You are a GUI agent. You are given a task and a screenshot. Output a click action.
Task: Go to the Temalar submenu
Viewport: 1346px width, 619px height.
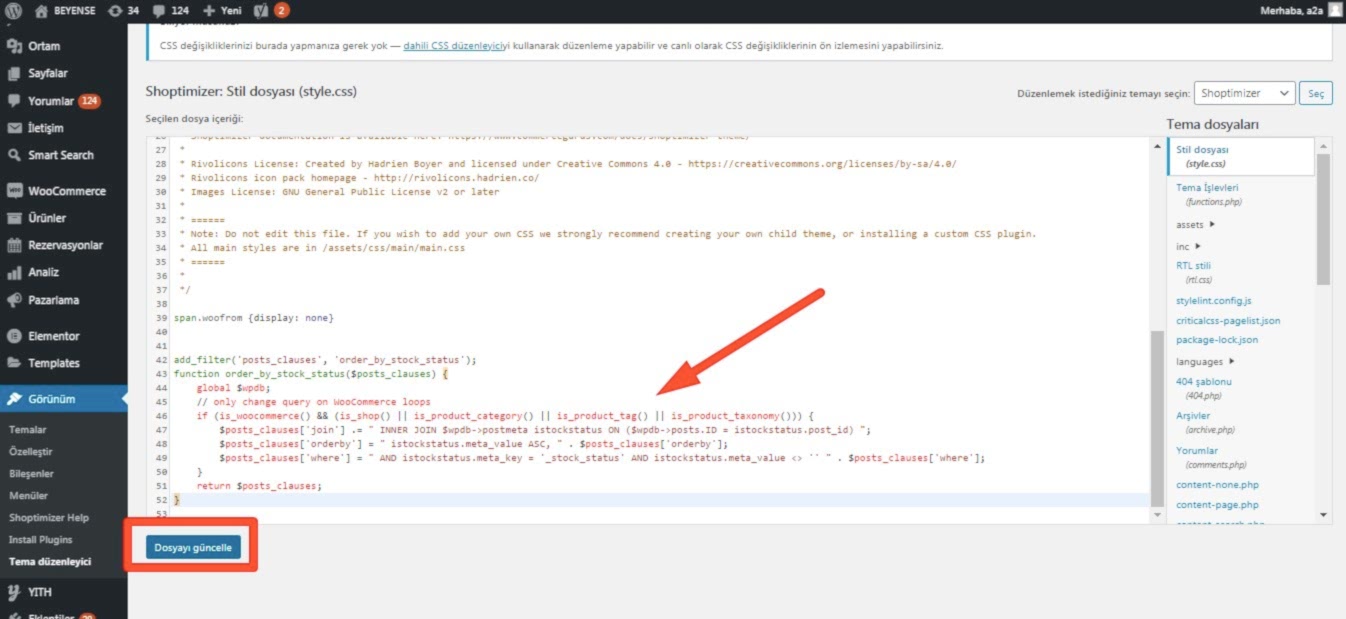click(x=28, y=429)
